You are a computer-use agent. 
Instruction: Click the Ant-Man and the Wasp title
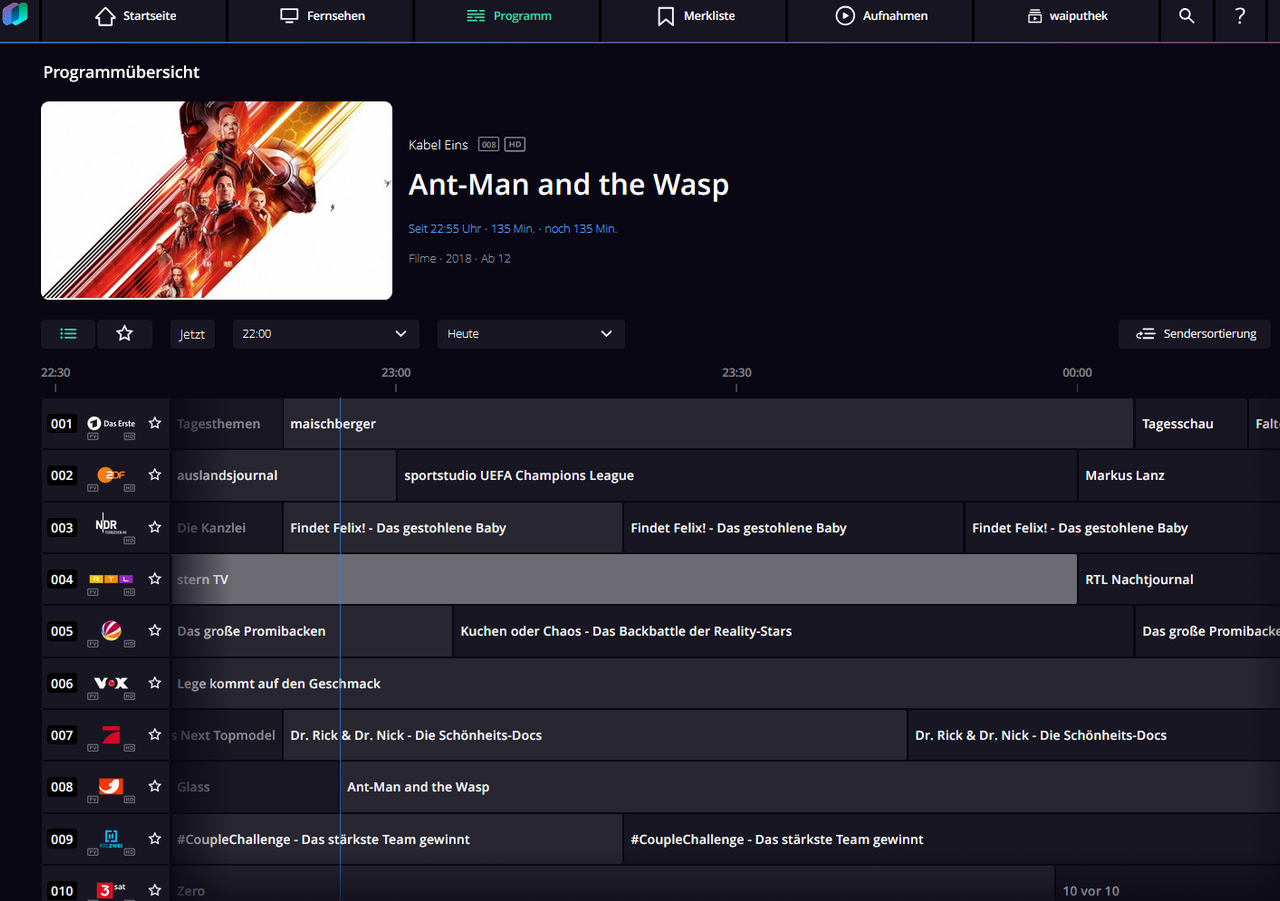569,185
